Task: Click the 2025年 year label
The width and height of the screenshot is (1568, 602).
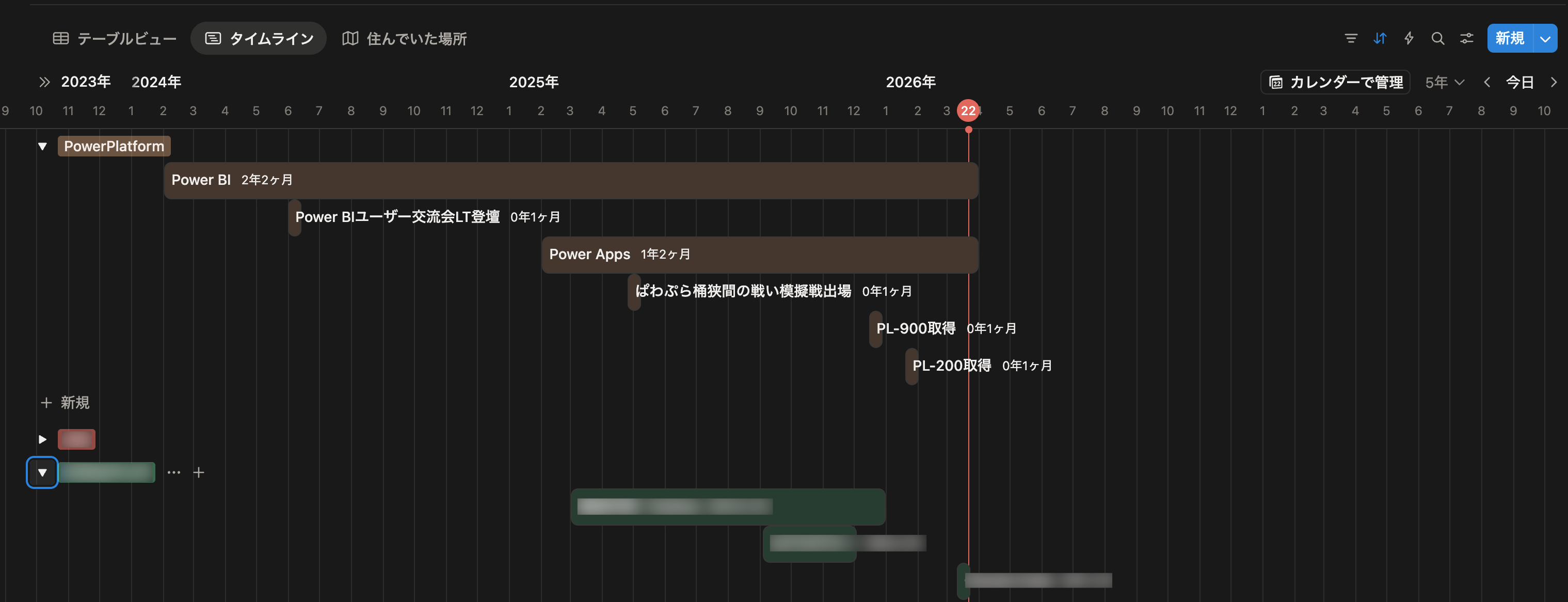Action: tap(534, 82)
